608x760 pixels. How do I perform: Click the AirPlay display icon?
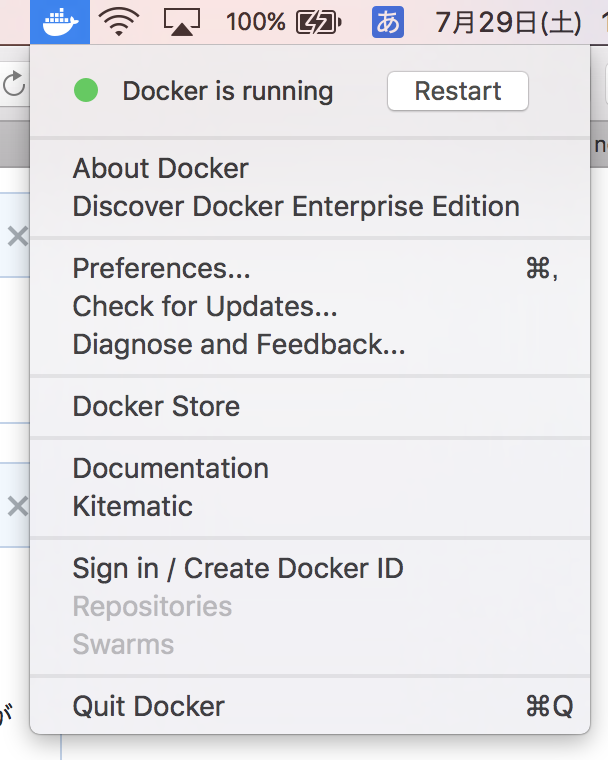click(x=181, y=22)
